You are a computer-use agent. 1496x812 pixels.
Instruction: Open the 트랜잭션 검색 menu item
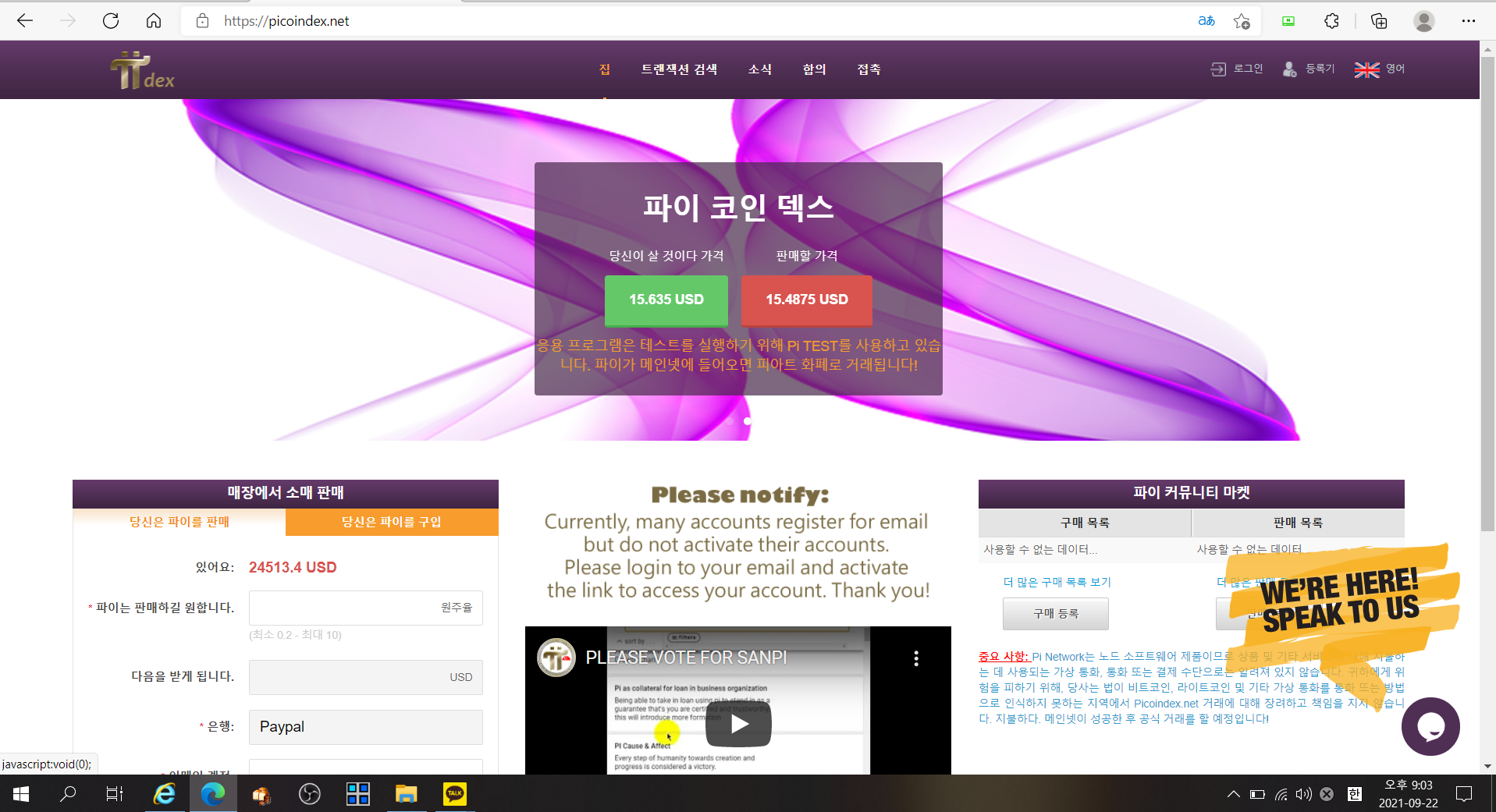click(679, 69)
